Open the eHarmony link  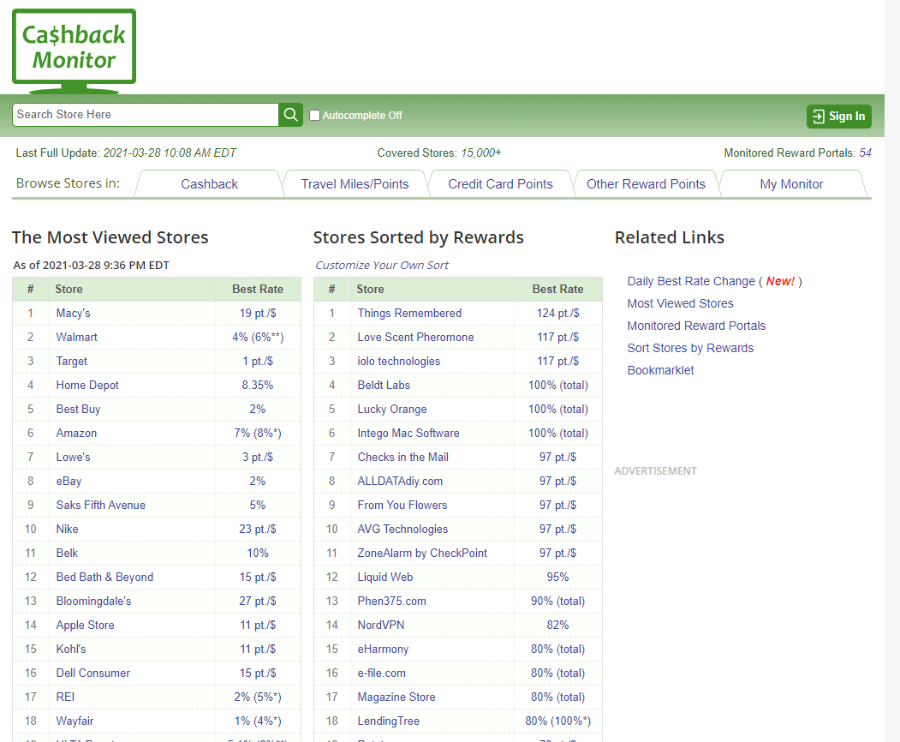coord(383,650)
